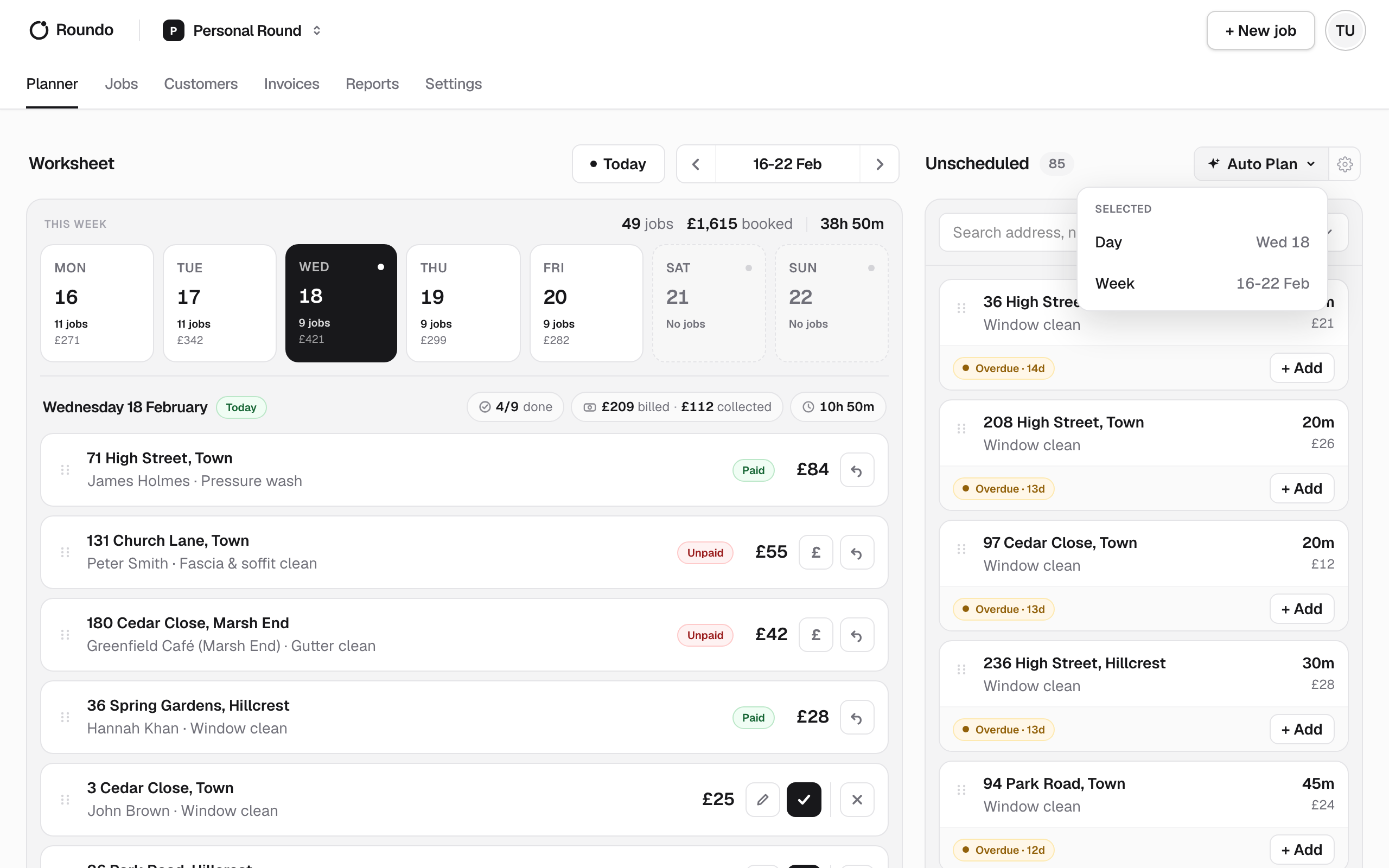Select Monday 16 day card
Viewport: 1389px width, 868px height.
pos(97,303)
